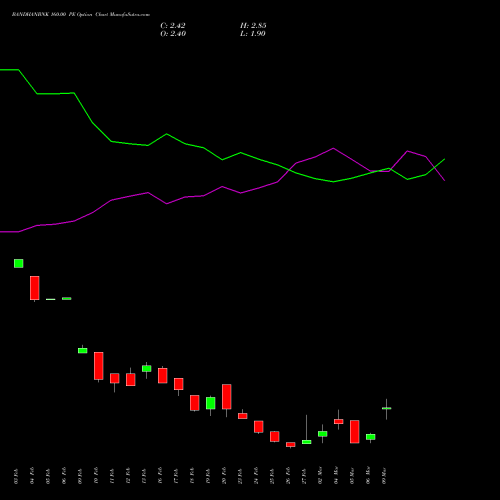
Task: Click the green indicator line's final rising endpoint
Action: [x=444, y=159]
